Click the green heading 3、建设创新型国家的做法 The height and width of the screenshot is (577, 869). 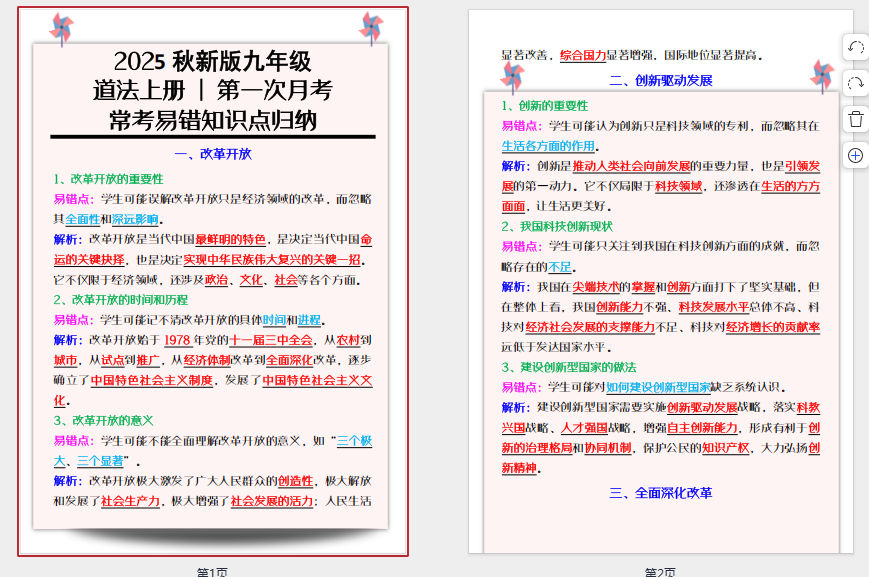568,367
